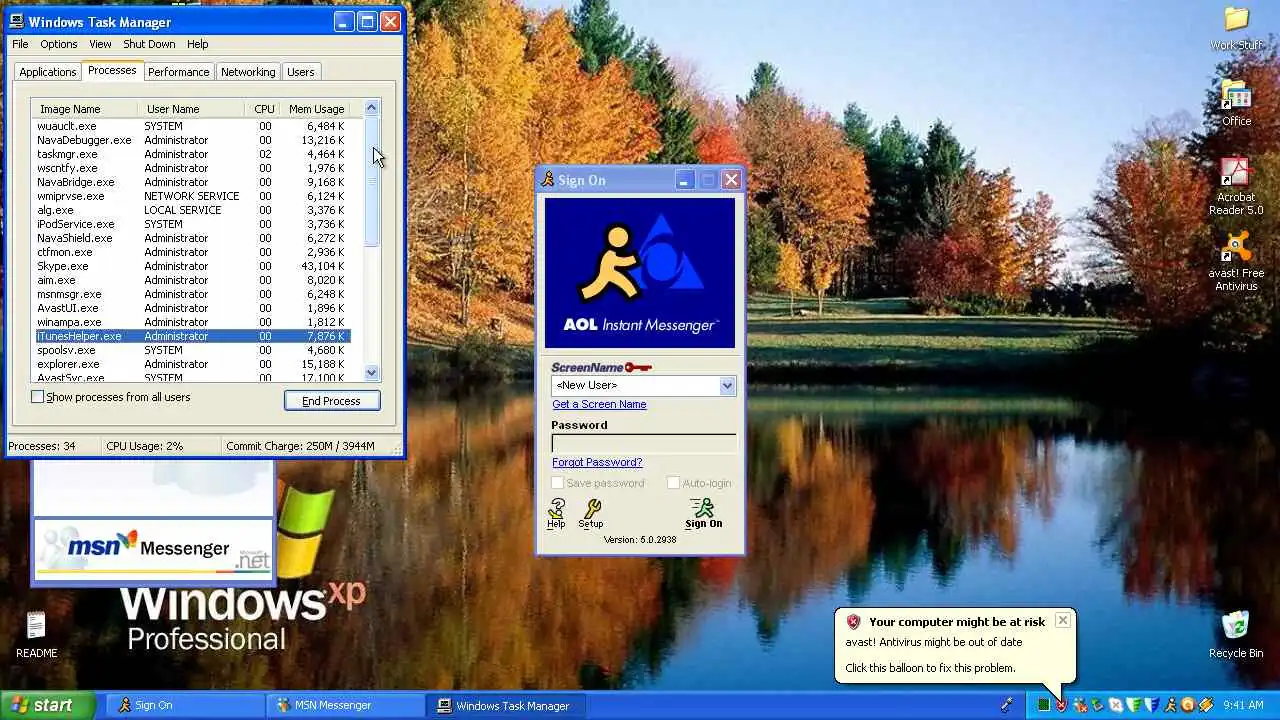Click the avast out-of-date balloon message
The image size is (1280, 720).
pyautogui.click(x=934, y=642)
